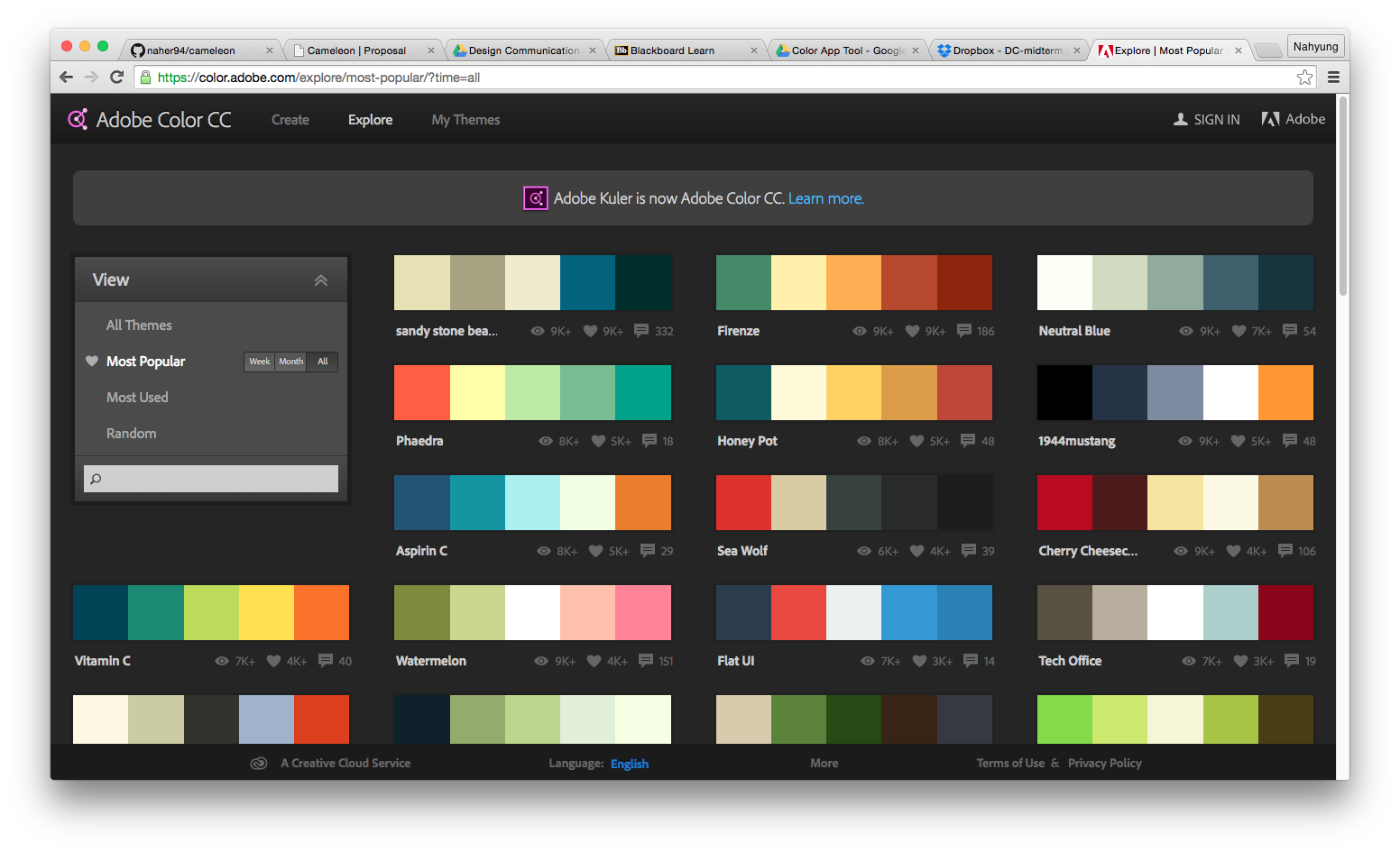Click the comment icon on Watermelon theme
Image resolution: width=1400 pixels, height=852 pixels.
(646, 661)
